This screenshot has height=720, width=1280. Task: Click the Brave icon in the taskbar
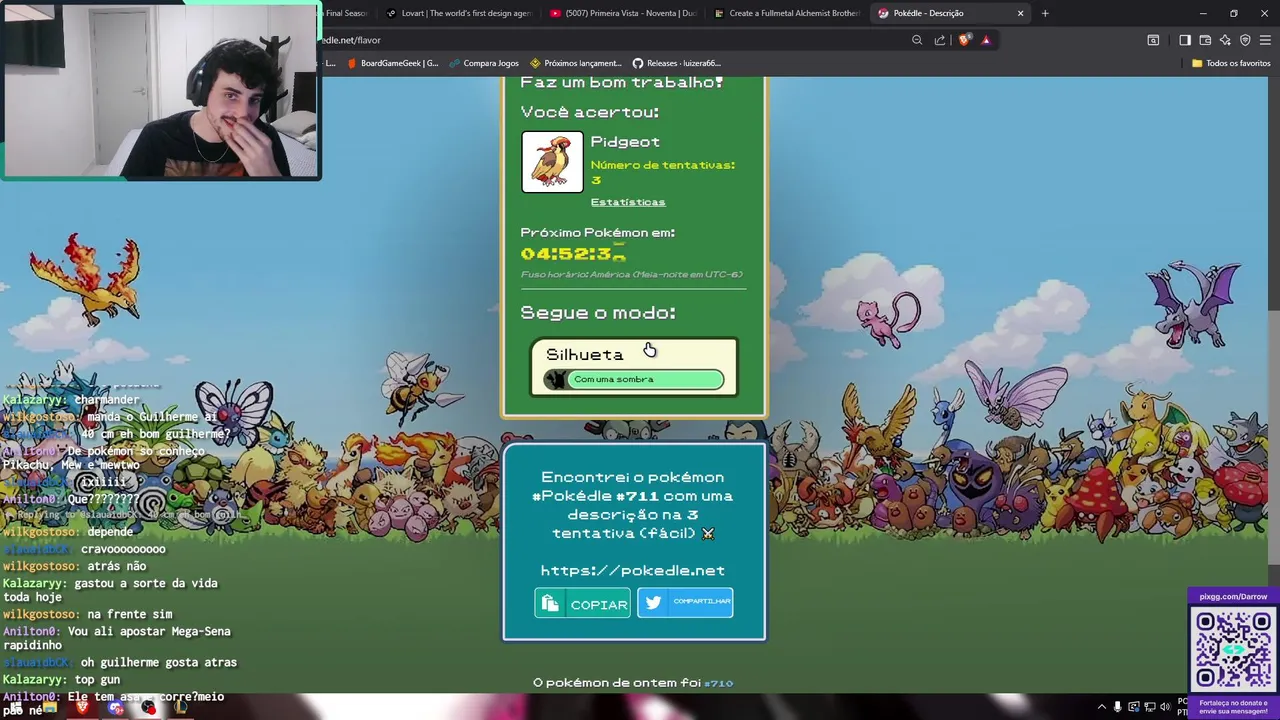click(x=83, y=708)
